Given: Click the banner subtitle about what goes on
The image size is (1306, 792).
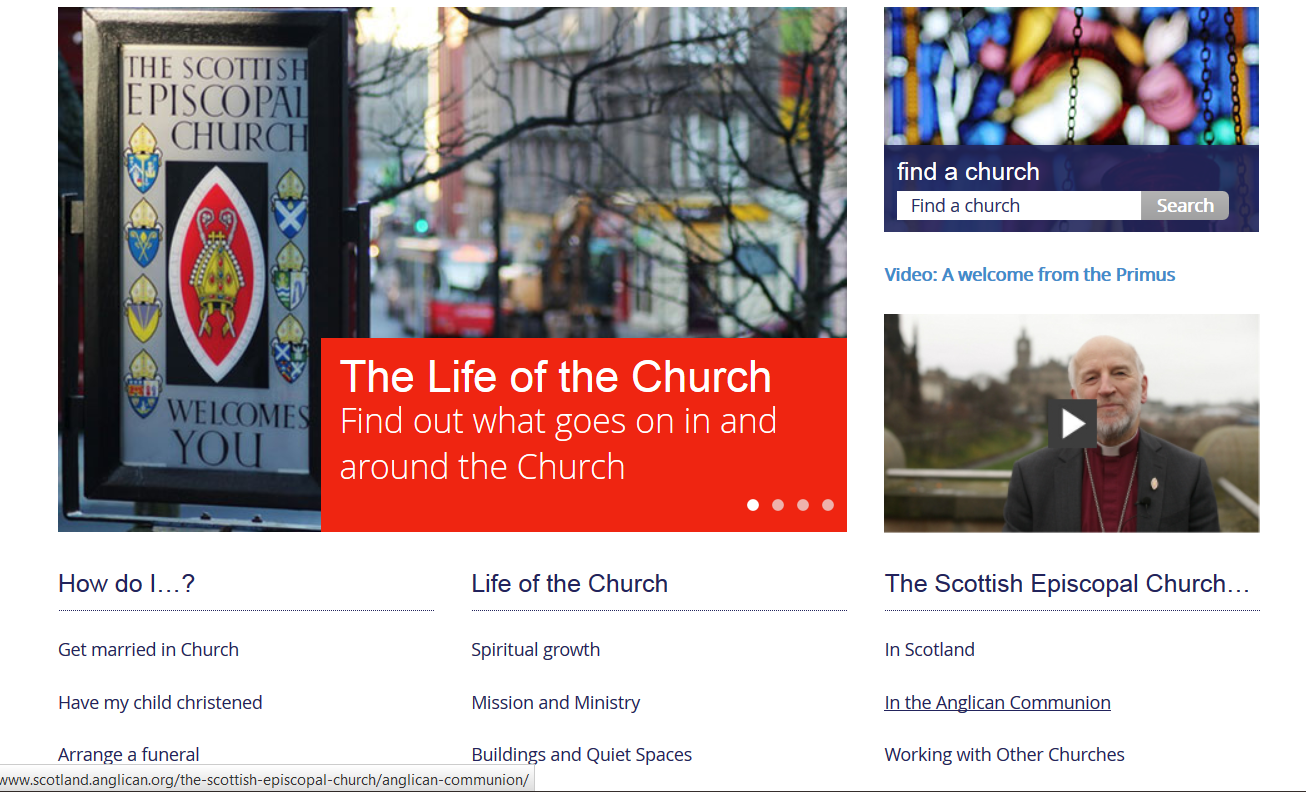Looking at the screenshot, I should tap(558, 444).
